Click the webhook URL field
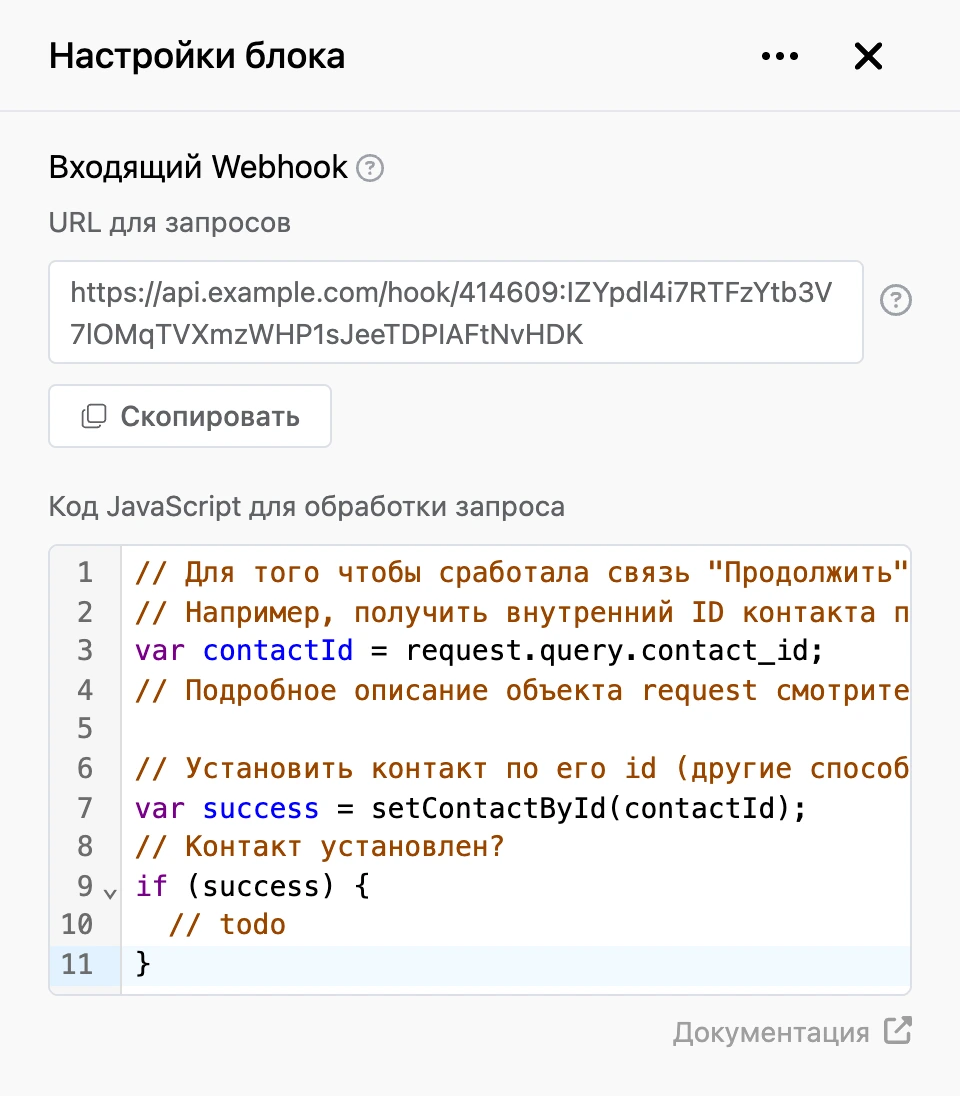 [x=456, y=312]
